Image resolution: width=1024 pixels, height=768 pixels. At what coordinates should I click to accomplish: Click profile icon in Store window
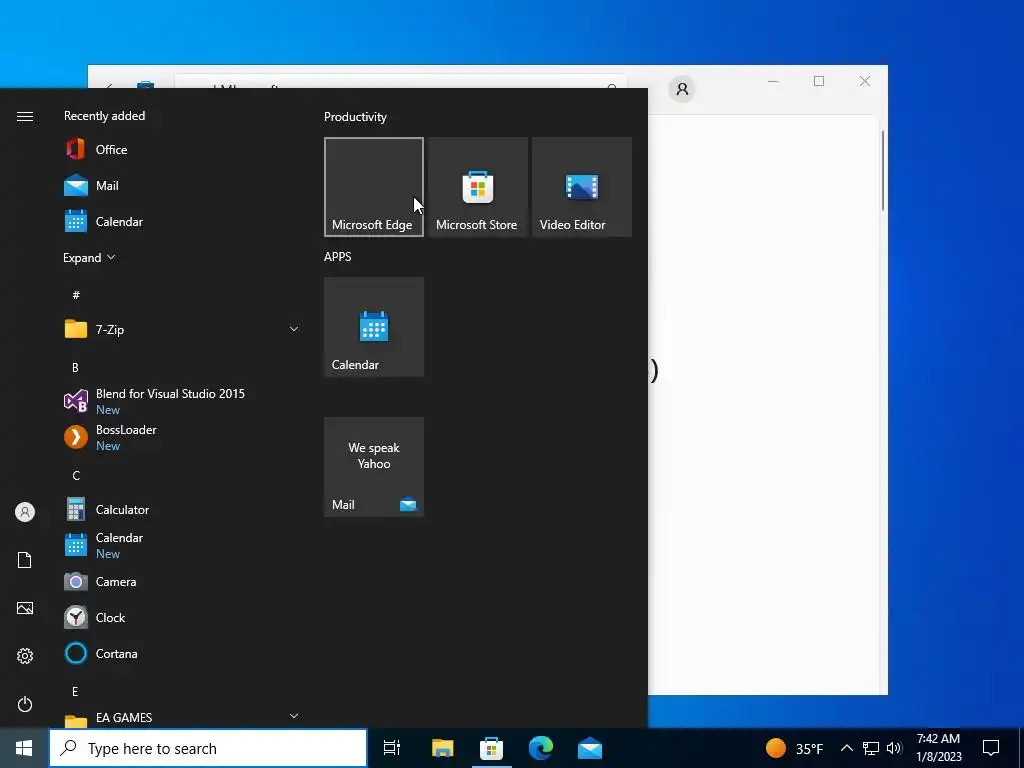[x=682, y=89]
